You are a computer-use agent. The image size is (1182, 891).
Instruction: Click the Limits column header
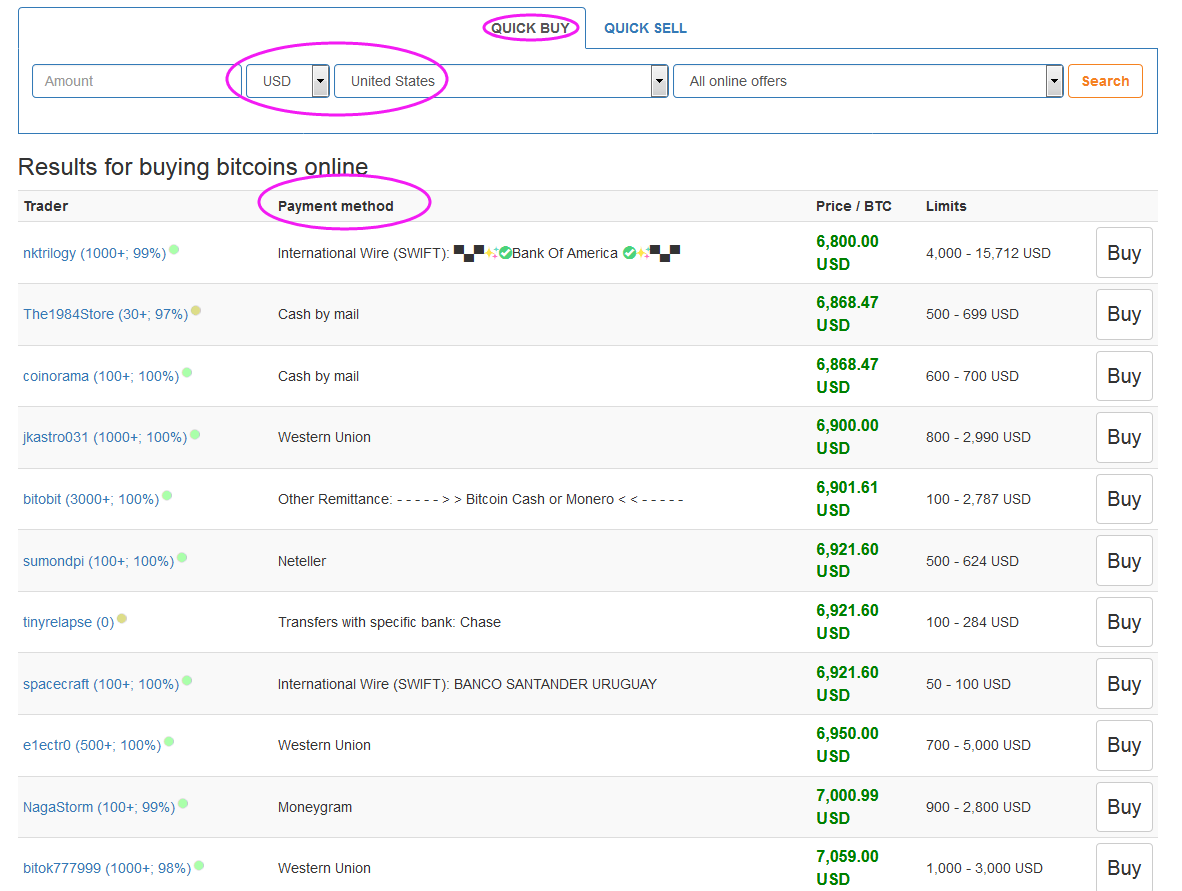(x=946, y=206)
